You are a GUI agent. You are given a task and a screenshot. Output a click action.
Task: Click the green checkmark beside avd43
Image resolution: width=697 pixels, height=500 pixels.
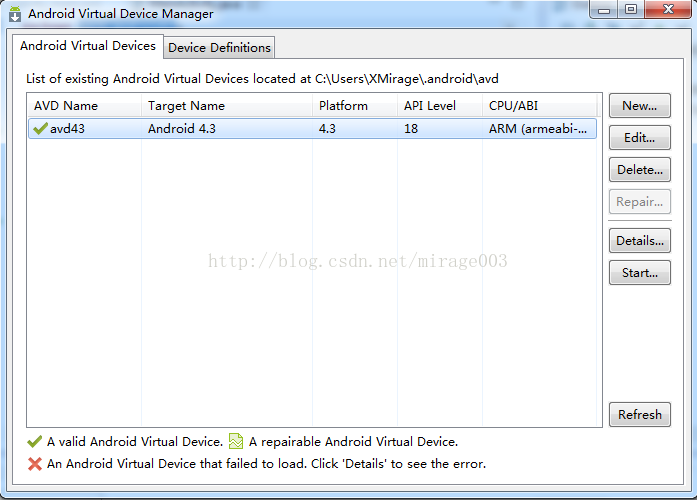click(x=40, y=128)
